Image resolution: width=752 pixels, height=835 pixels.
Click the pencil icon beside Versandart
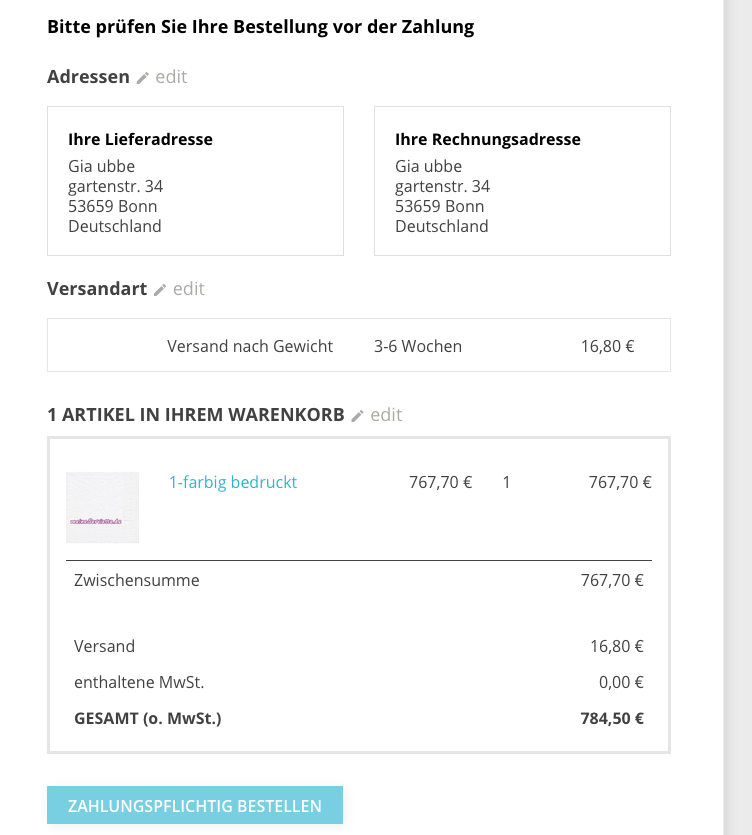pyautogui.click(x=160, y=289)
